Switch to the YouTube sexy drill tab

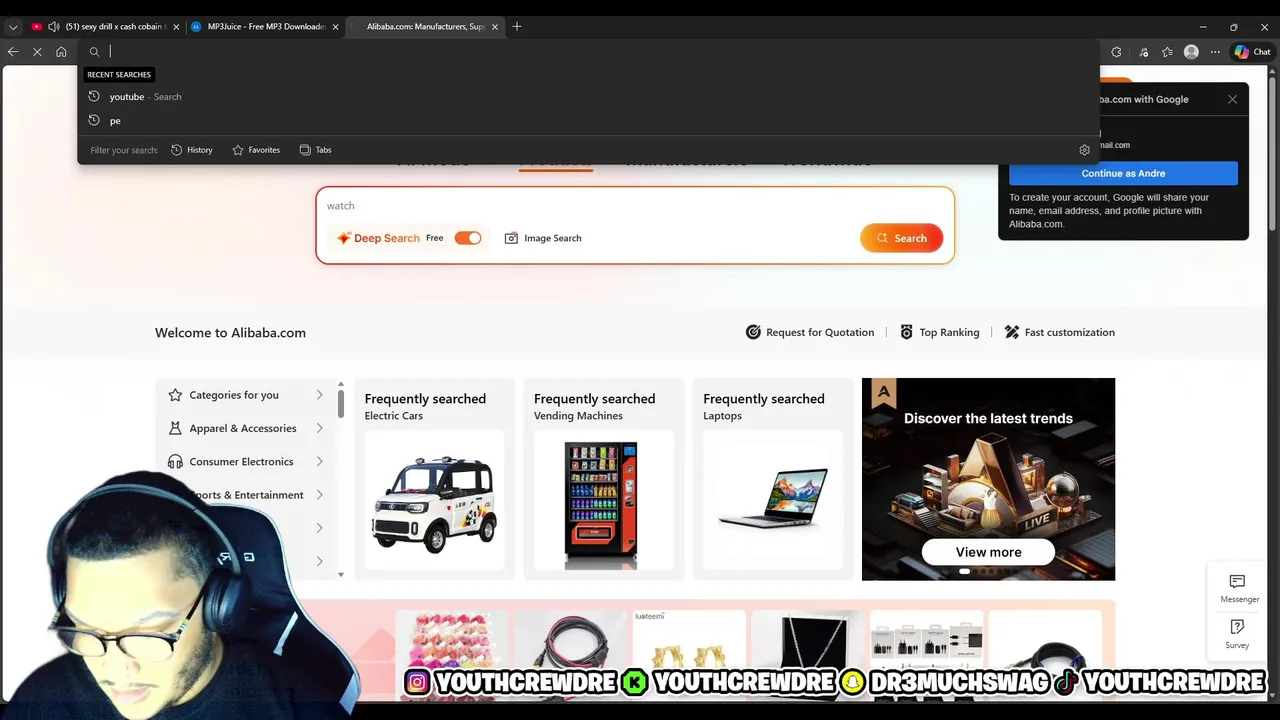[x=105, y=27]
